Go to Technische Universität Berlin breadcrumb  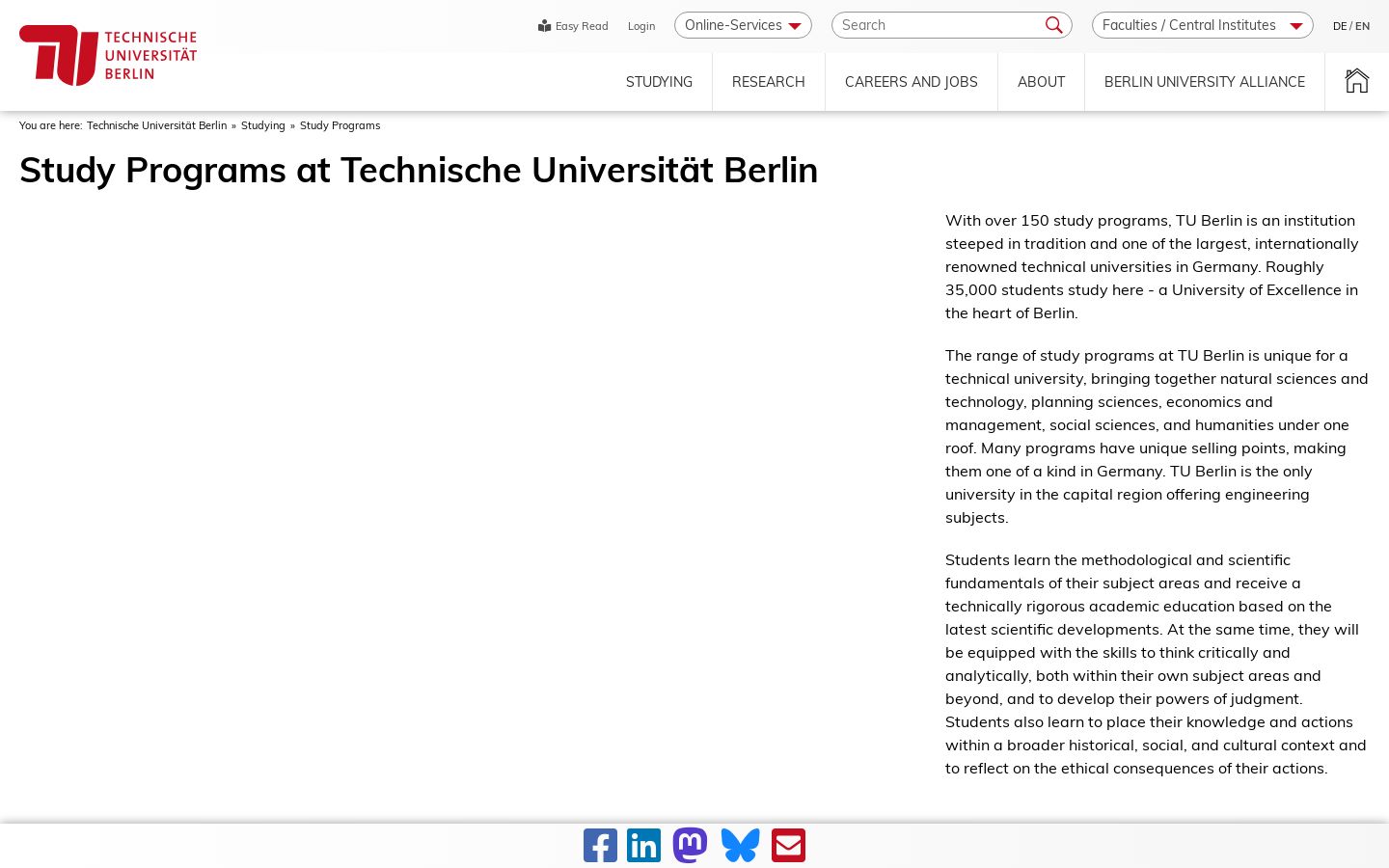tap(156, 125)
